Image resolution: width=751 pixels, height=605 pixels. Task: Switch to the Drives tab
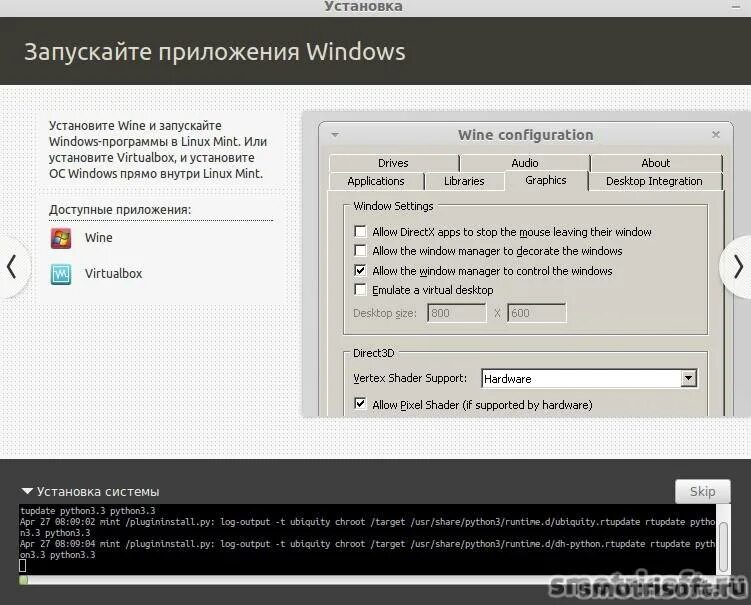click(393, 163)
